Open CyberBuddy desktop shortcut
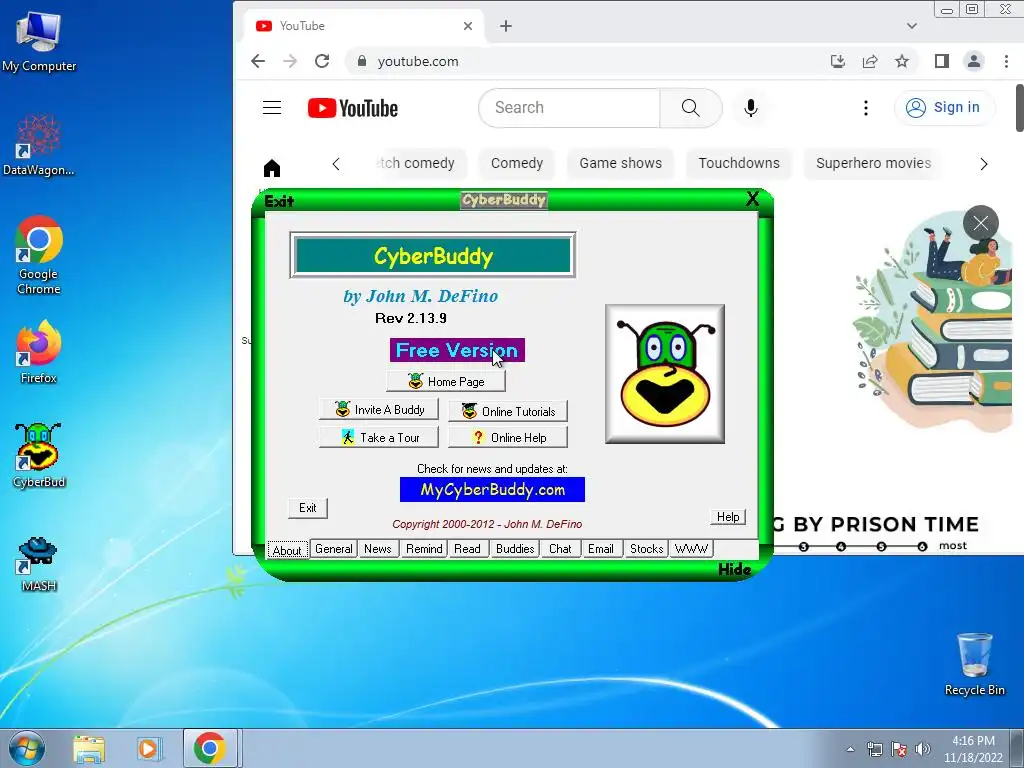 (x=39, y=455)
